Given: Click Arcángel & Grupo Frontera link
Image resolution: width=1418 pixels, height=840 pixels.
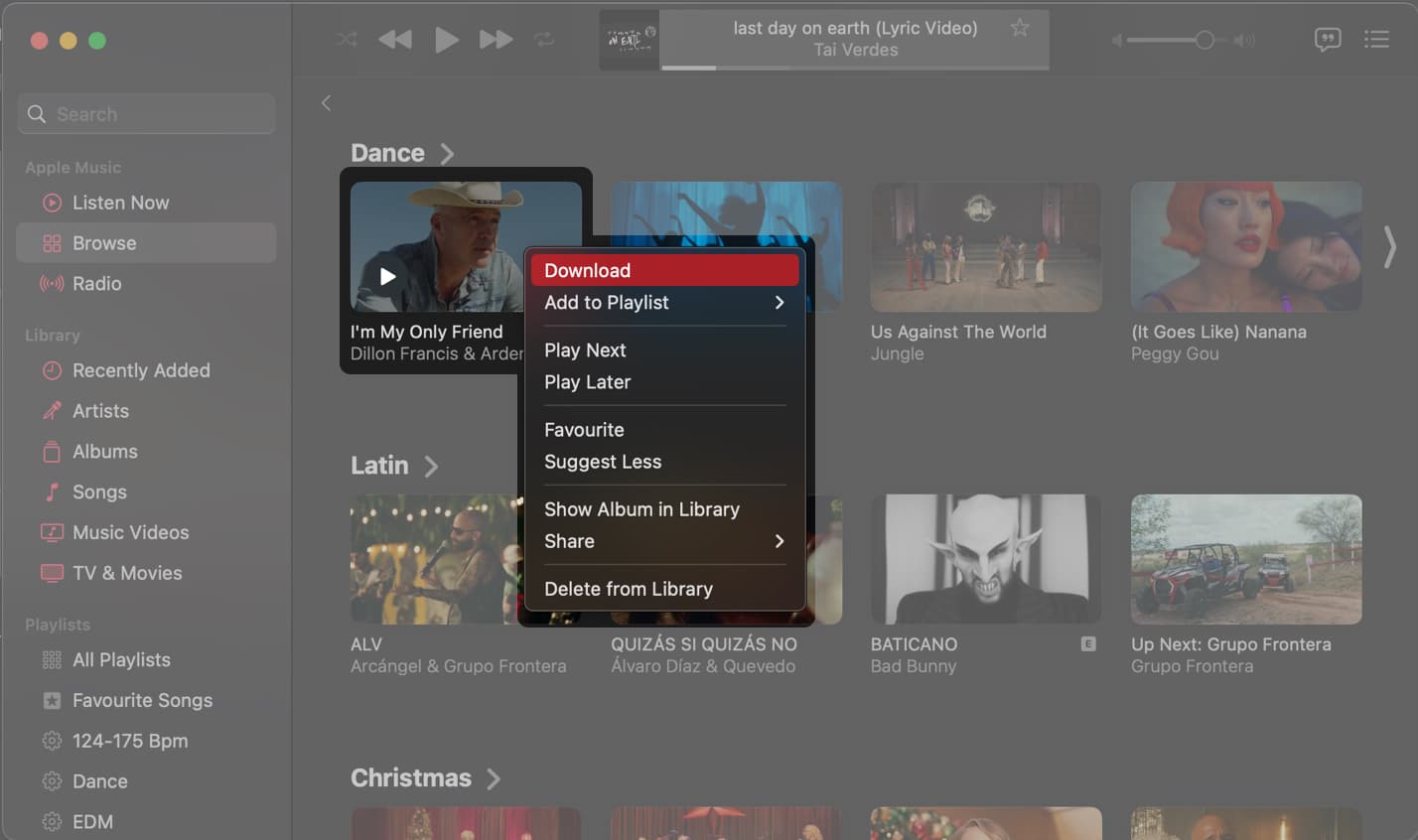Looking at the screenshot, I should pos(458,666).
